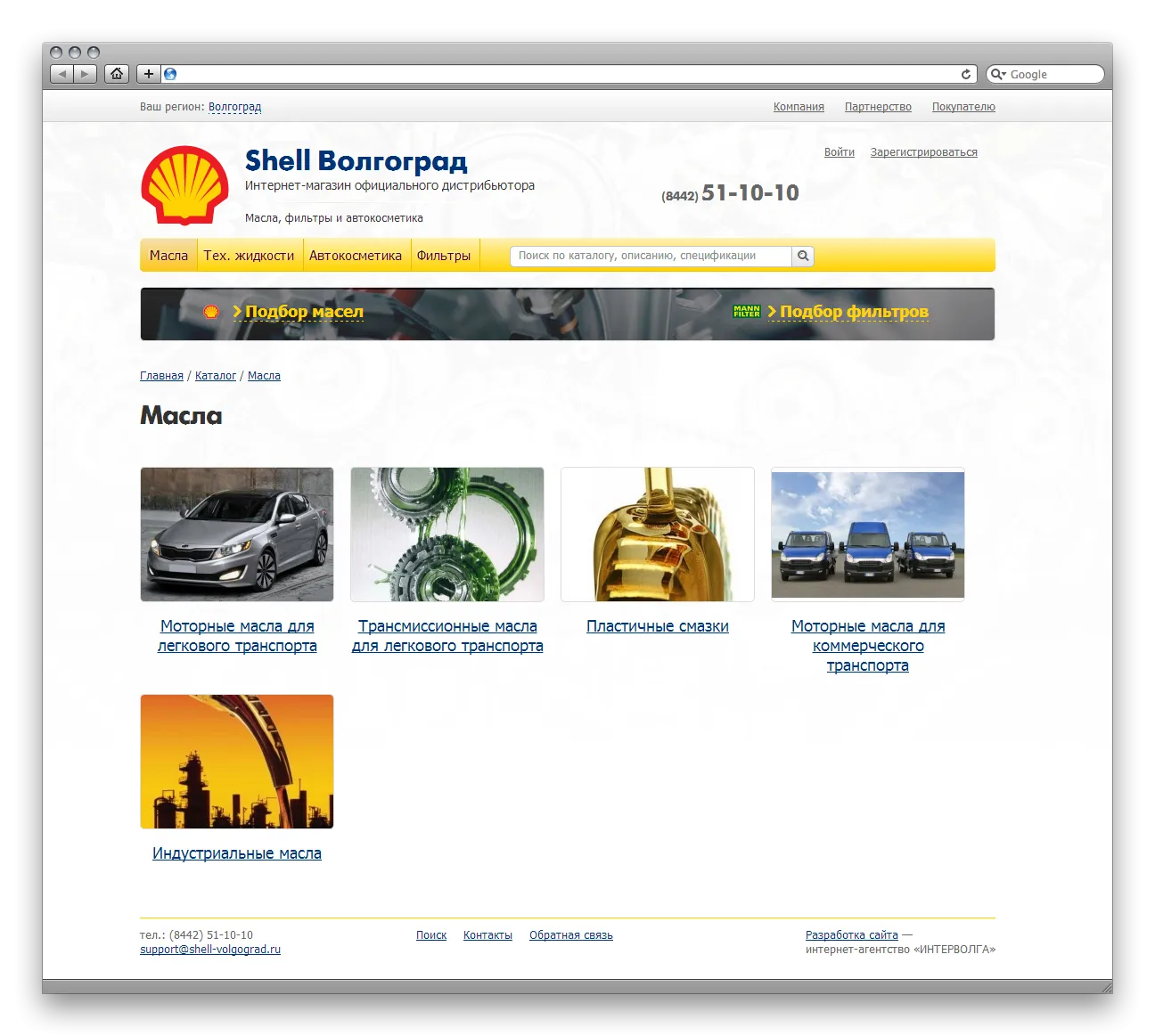This screenshot has width=1155, height=1036.
Task: Click the window resize grip corner
Action: click(1106, 987)
